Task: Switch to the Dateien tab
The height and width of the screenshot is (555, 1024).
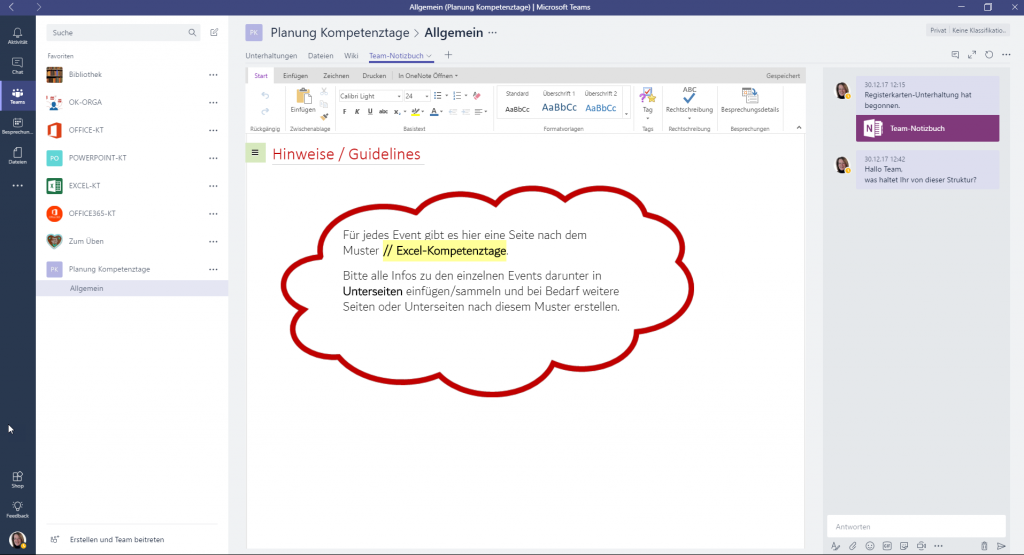Action: [x=321, y=56]
